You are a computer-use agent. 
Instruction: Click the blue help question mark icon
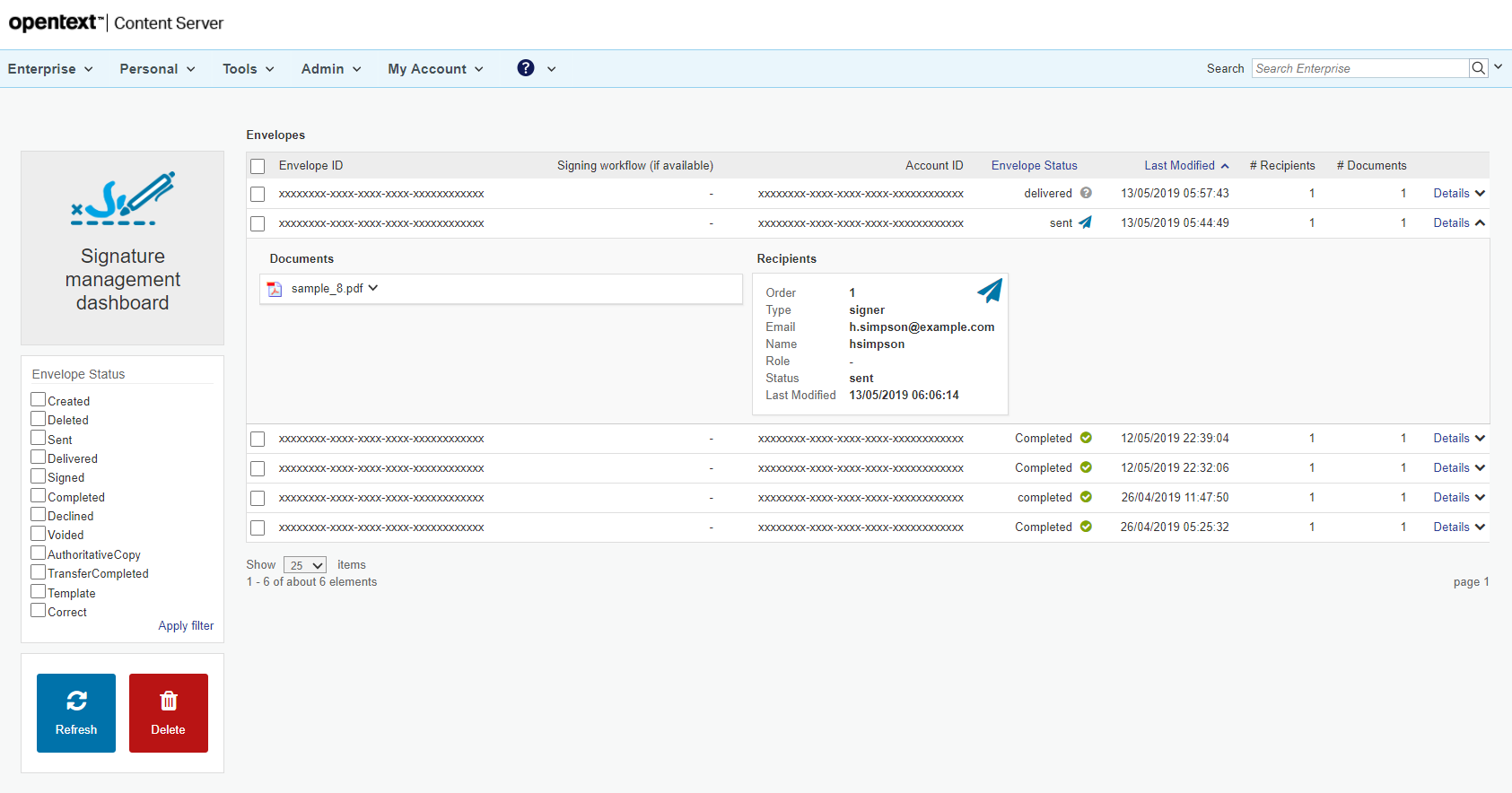coord(526,68)
